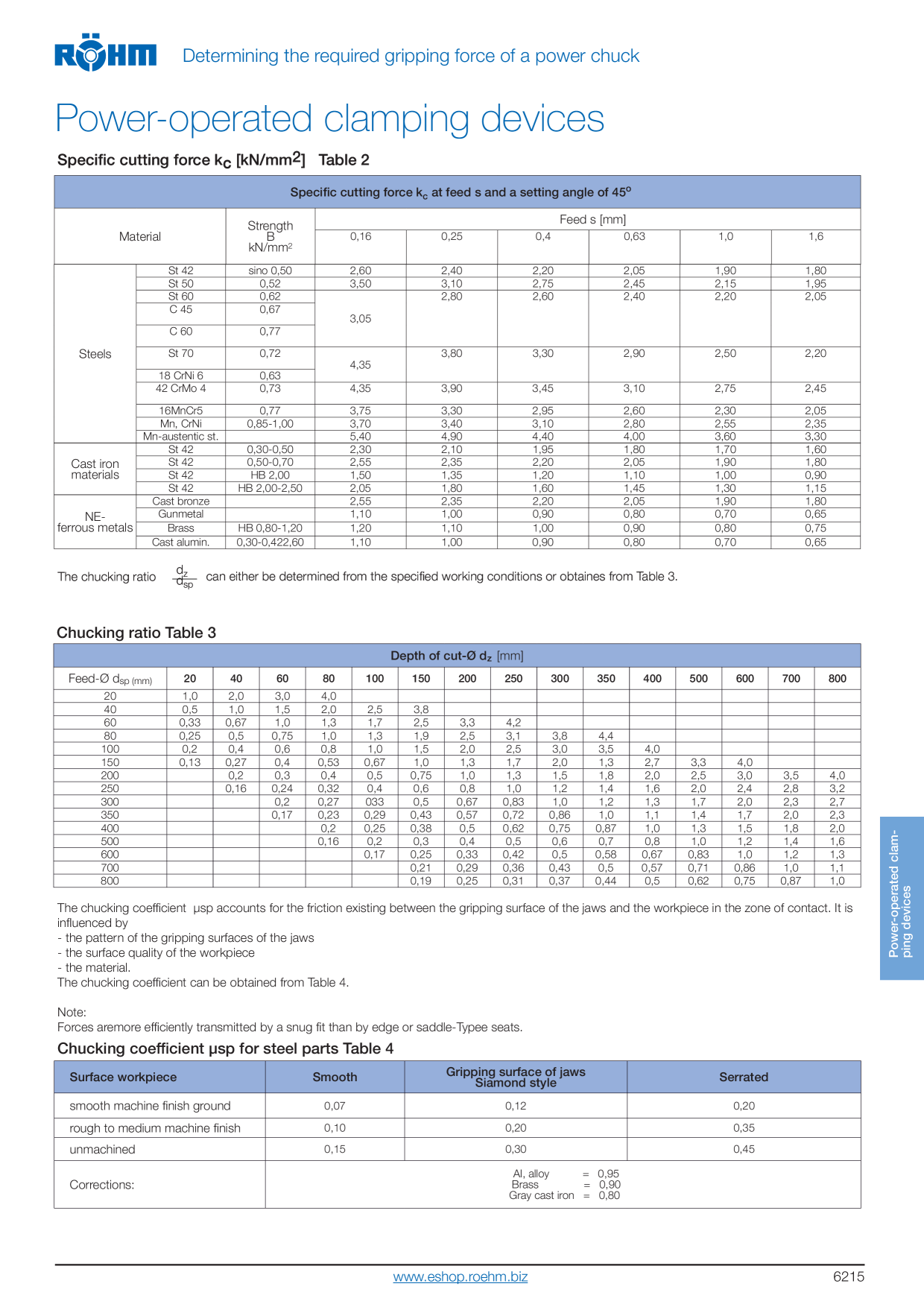Select the heading "Chucking coefficient µsp for steel parts Table 4"
The height and width of the screenshot is (1307, 924).
[x=226, y=1048]
